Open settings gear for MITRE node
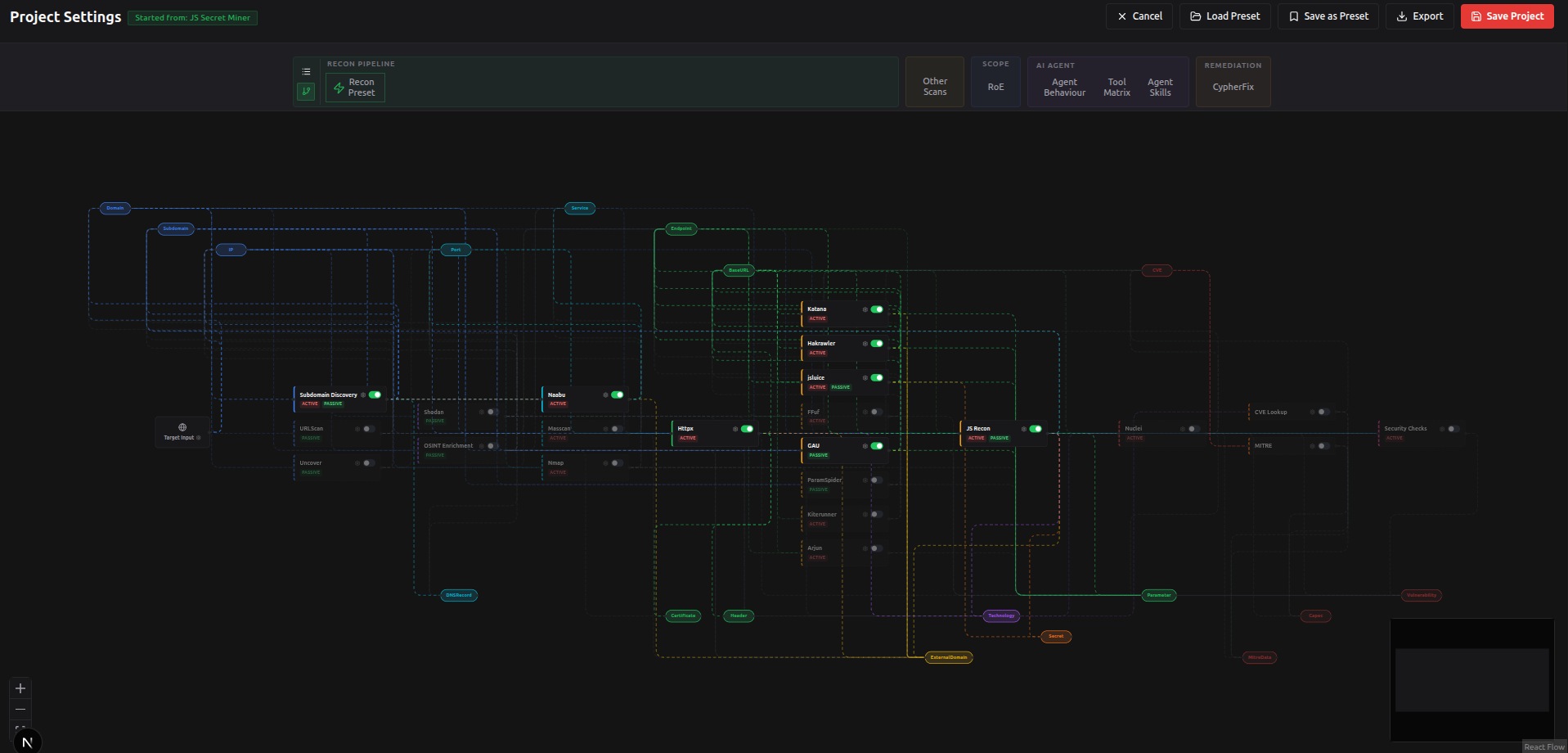Screen dimensions: 1568x753 1313,446
